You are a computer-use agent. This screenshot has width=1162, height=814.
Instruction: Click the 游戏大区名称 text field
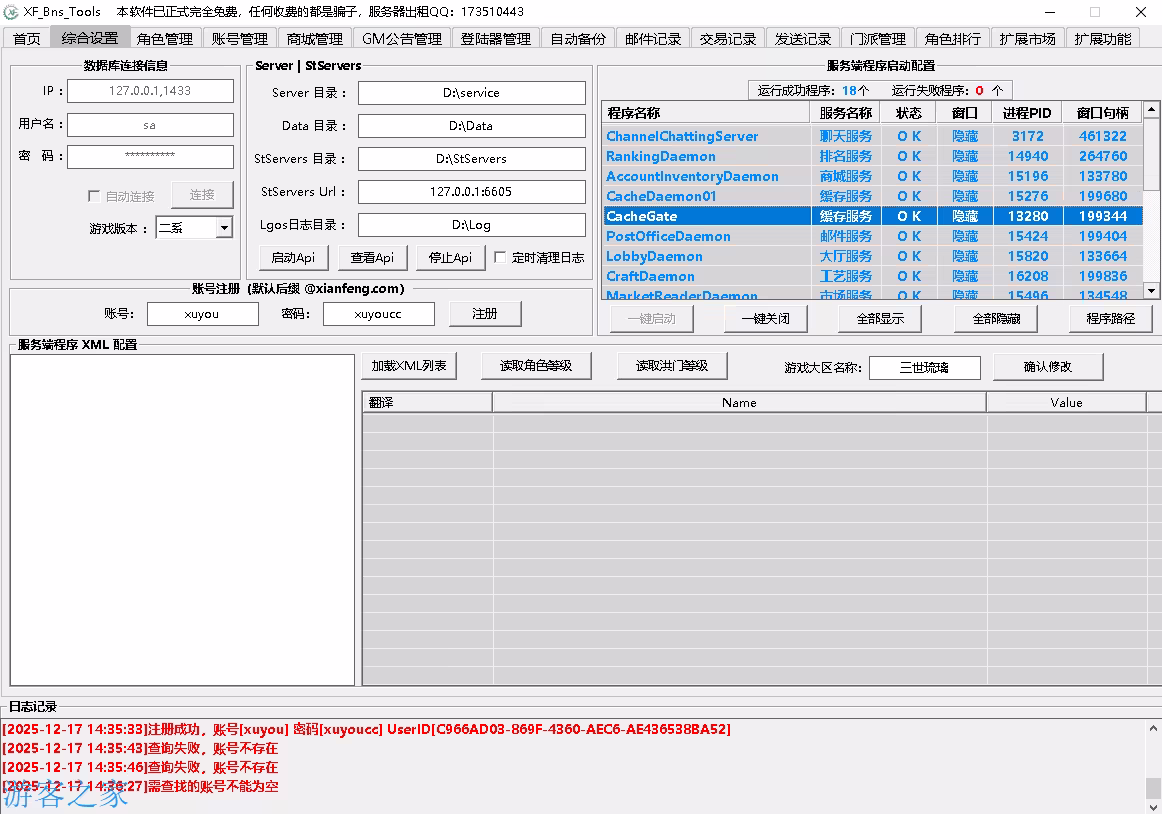click(x=924, y=367)
